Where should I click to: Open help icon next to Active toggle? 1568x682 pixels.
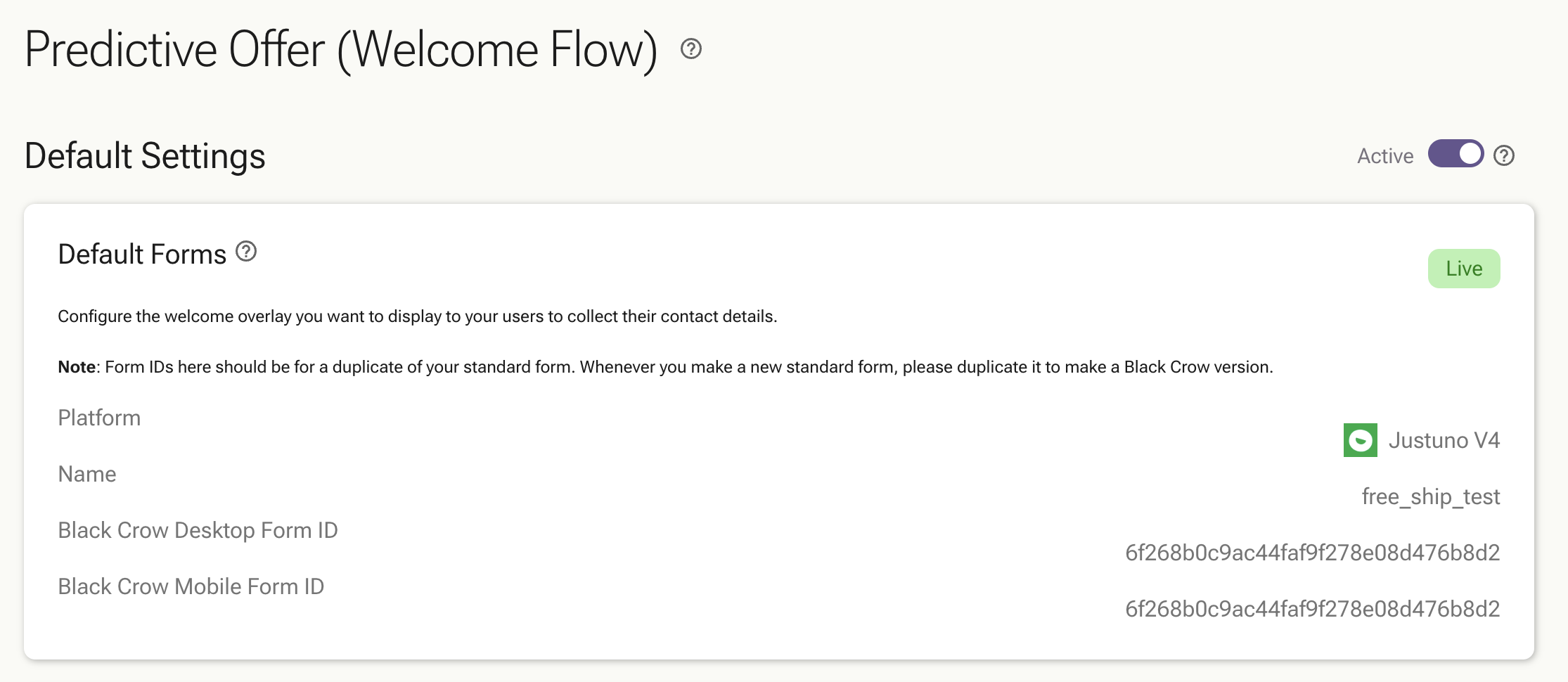coord(1504,155)
